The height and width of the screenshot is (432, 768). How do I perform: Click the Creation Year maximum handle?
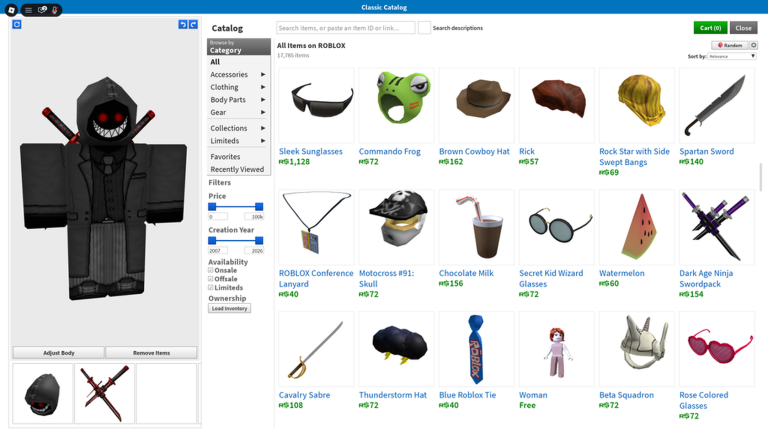pos(259,240)
